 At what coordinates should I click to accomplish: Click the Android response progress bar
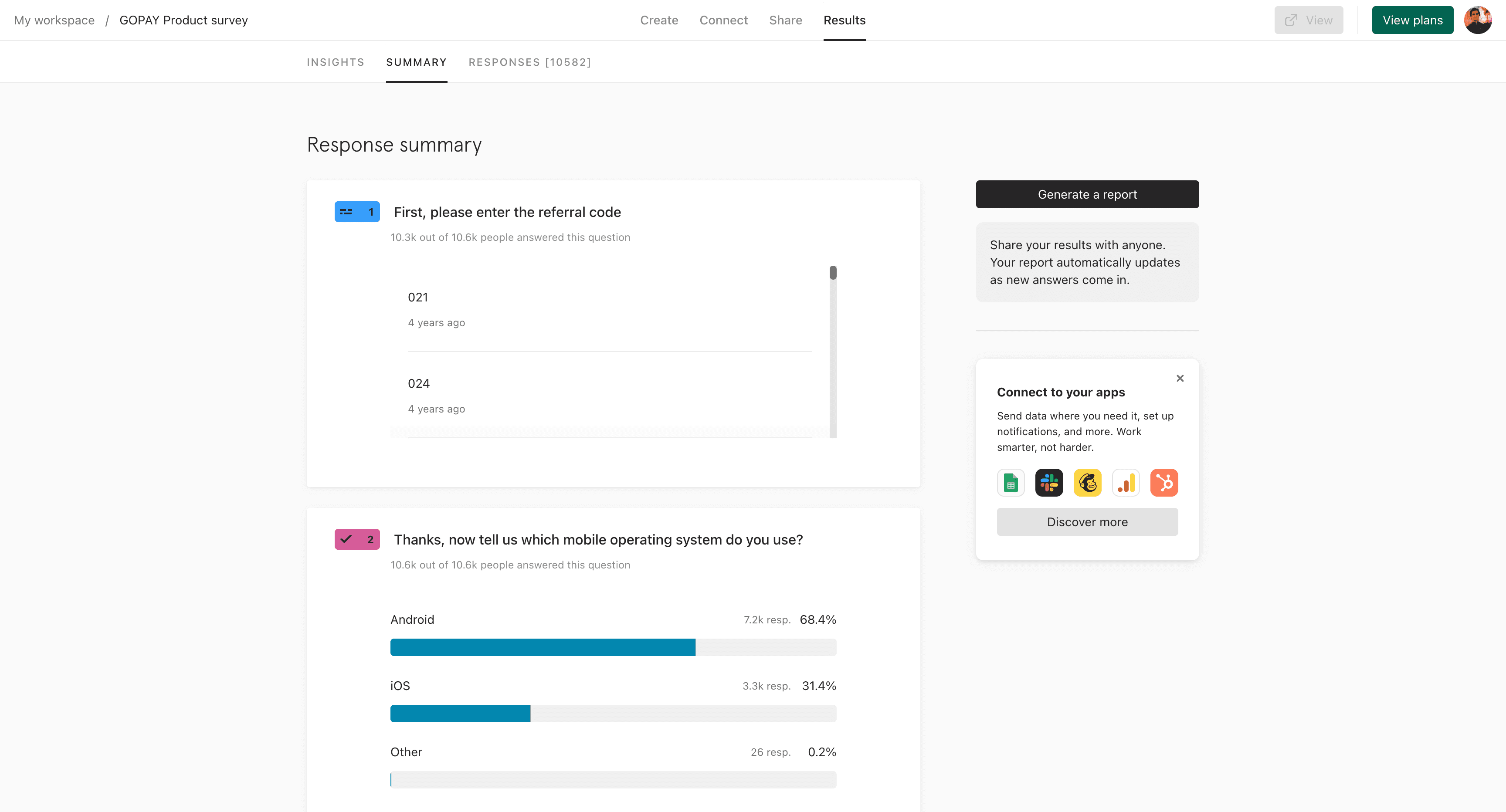pos(613,647)
